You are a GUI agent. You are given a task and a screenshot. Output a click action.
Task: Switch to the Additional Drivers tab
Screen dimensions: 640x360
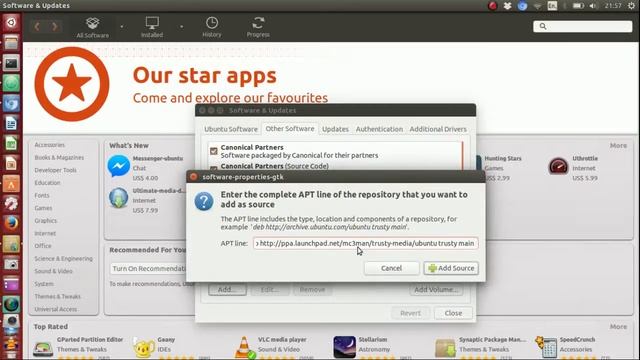click(438, 129)
